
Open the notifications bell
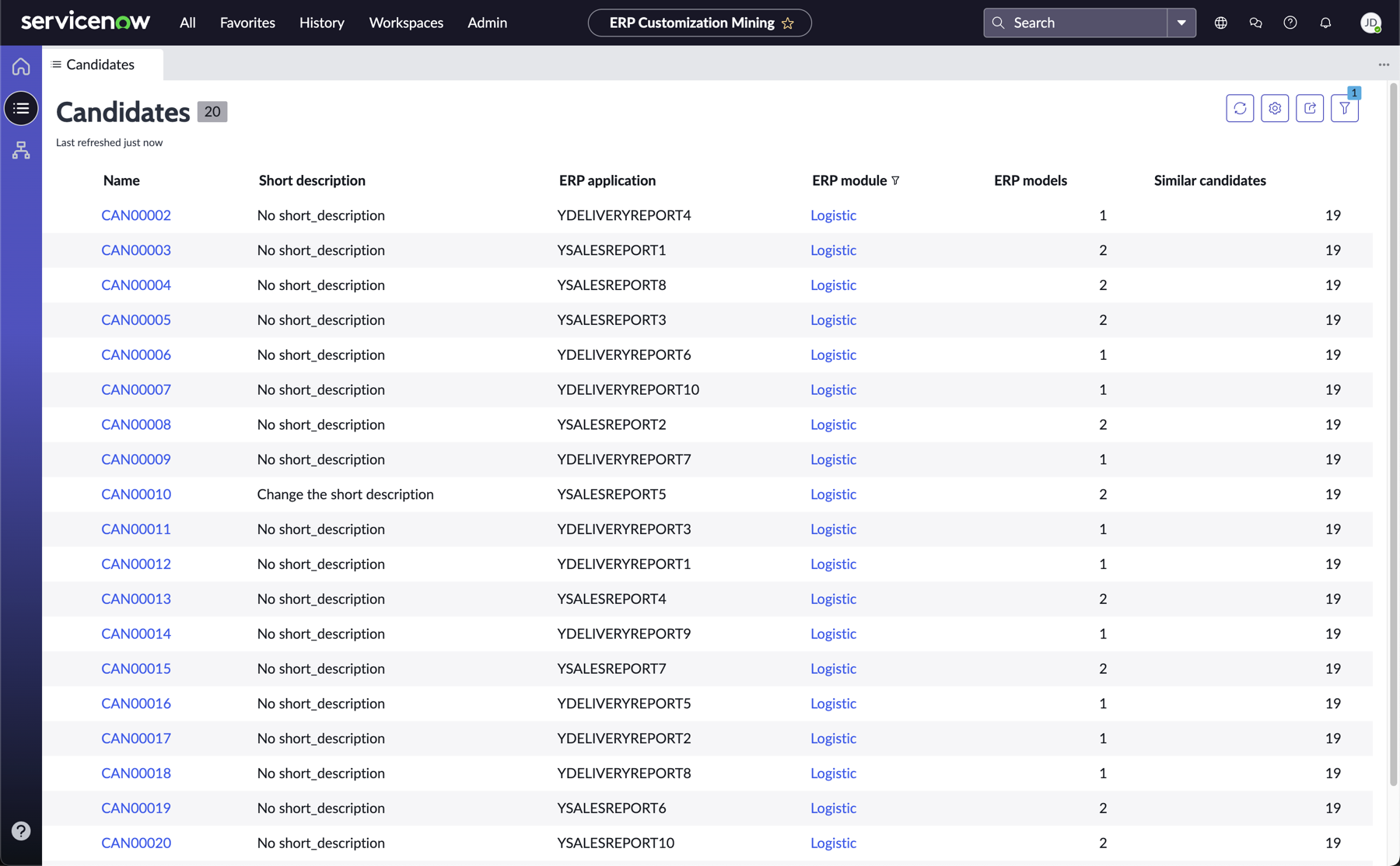point(1325,23)
